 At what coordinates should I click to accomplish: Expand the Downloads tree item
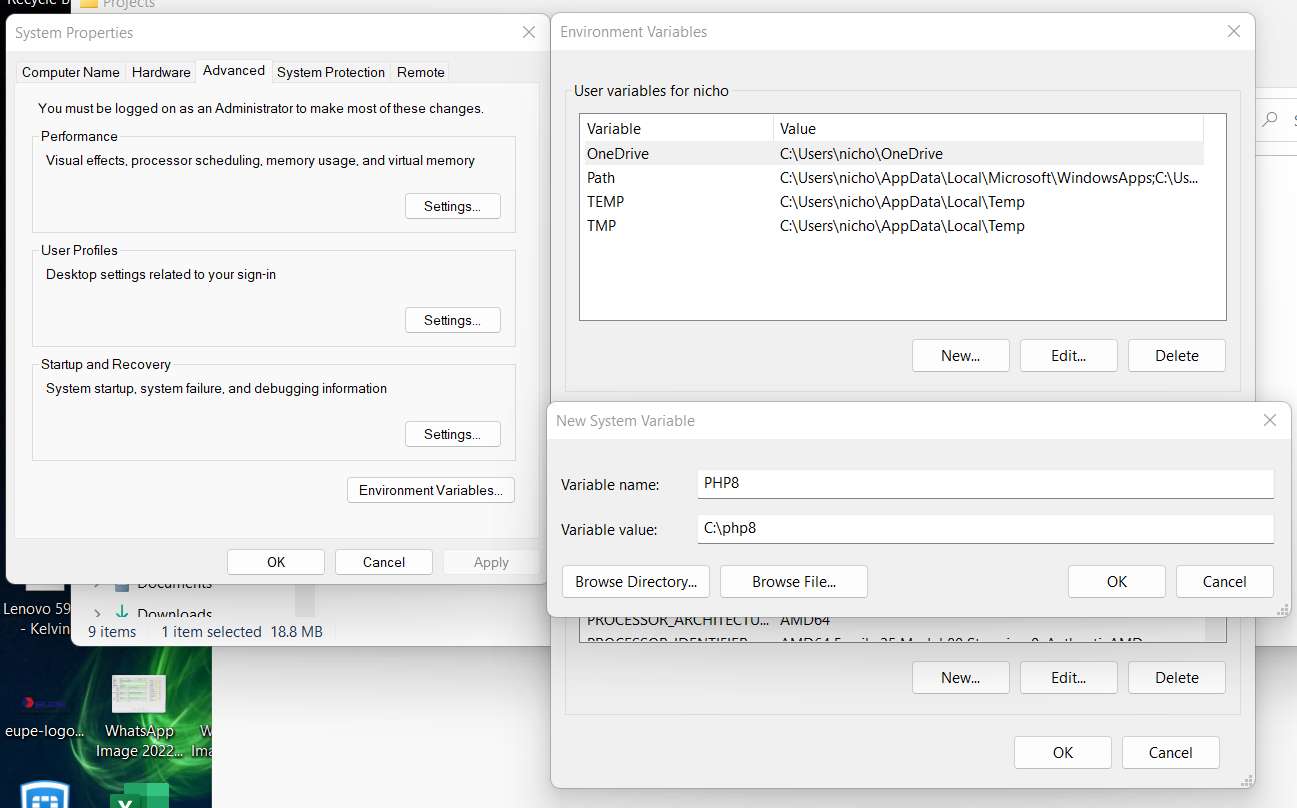tap(97, 614)
